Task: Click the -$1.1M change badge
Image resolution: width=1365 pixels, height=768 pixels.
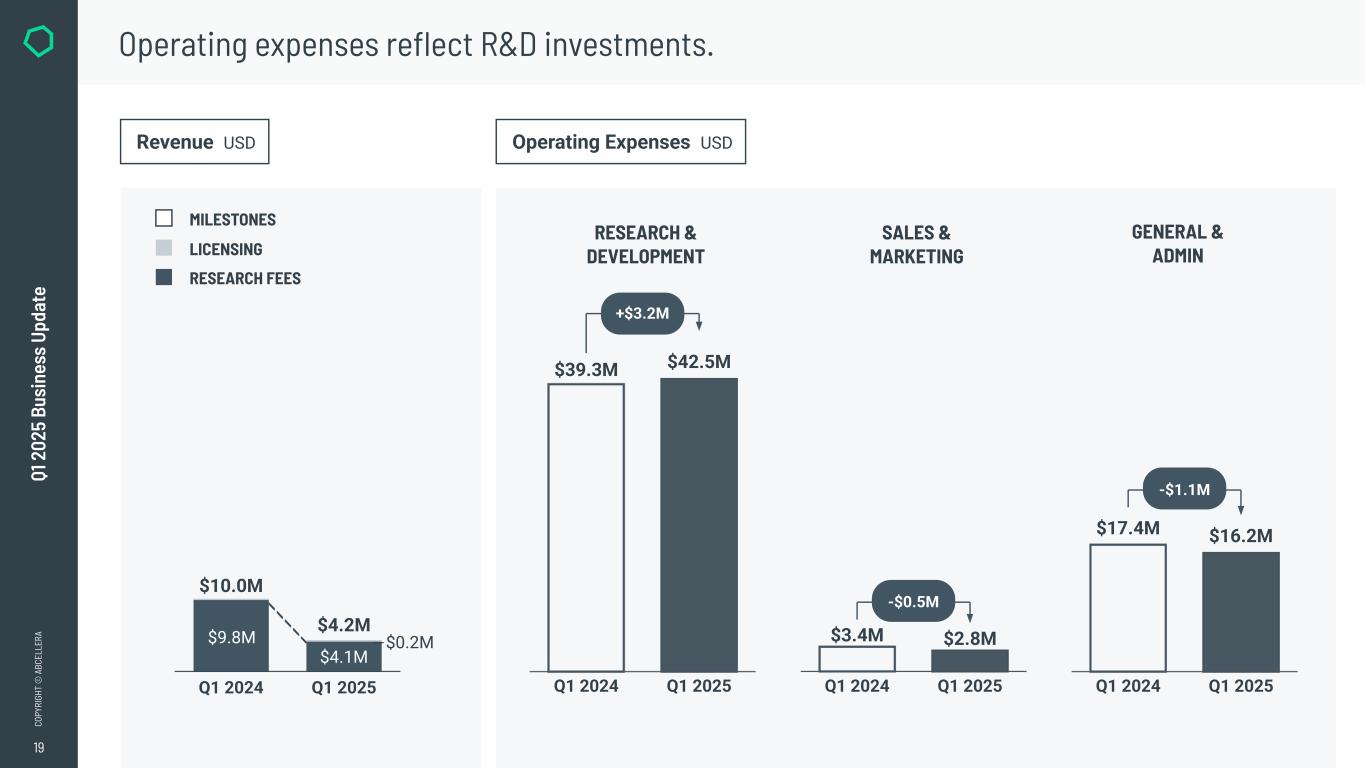Action: pos(1184,489)
